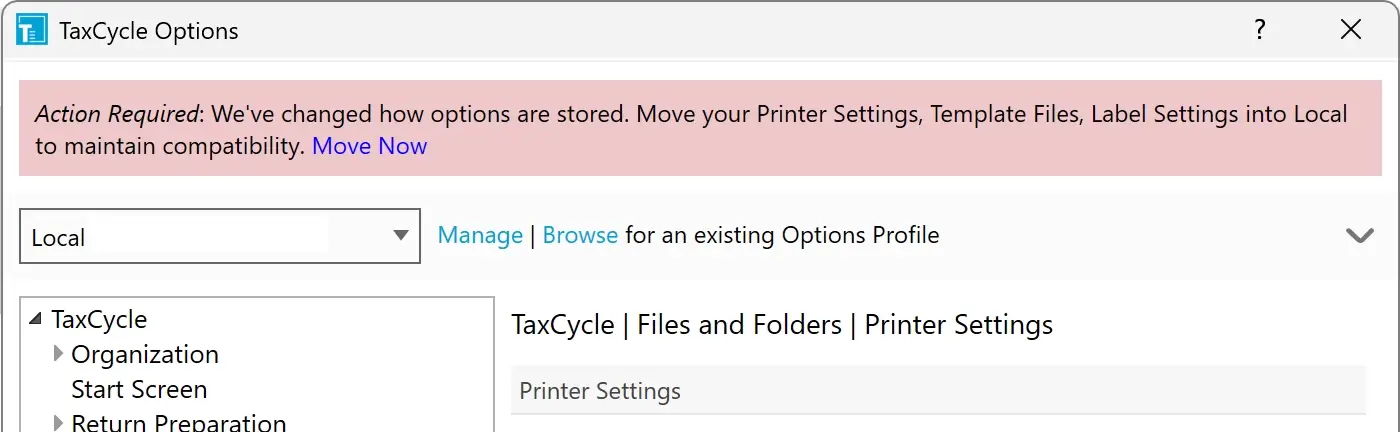Select the Return Preparation tree item label
Viewport: 1400px width, 432px height.
coord(179,423)
